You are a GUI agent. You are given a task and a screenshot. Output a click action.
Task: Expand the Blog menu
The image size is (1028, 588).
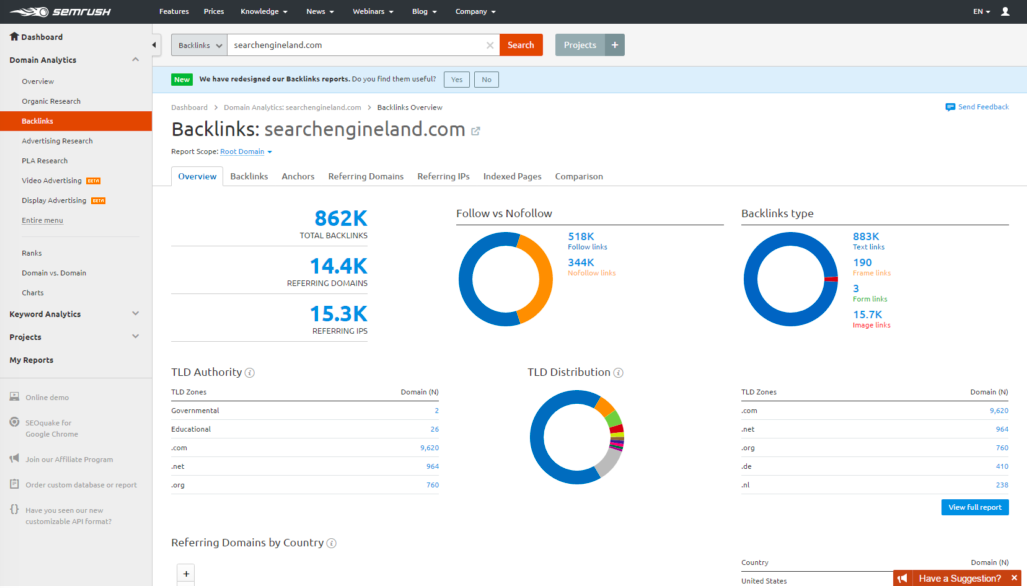point(424,12)
